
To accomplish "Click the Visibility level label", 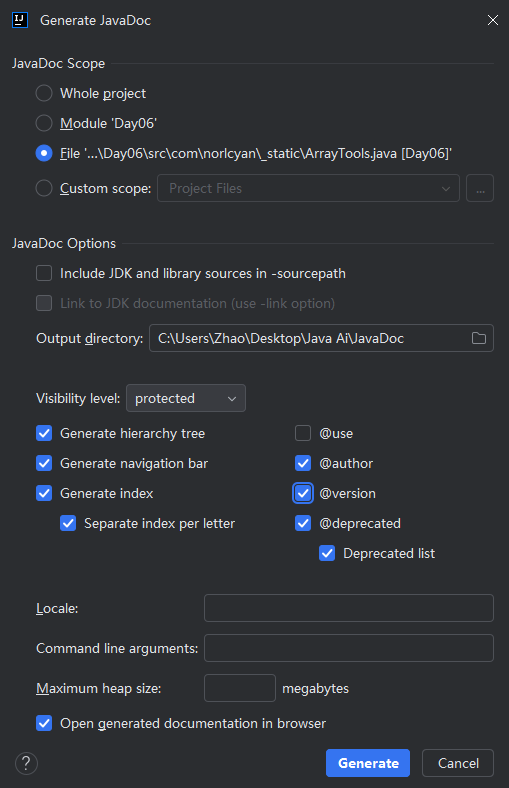I will pyautogui.click(x=78, y=399).
